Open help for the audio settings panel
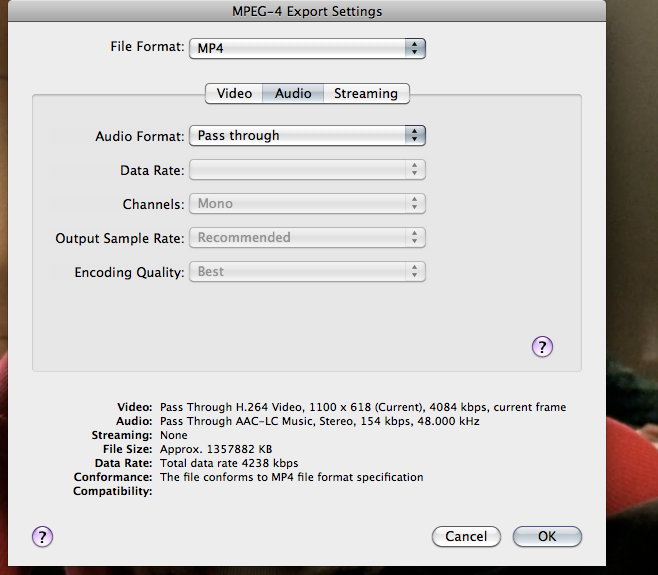The image size is (658, 575). 542,347
